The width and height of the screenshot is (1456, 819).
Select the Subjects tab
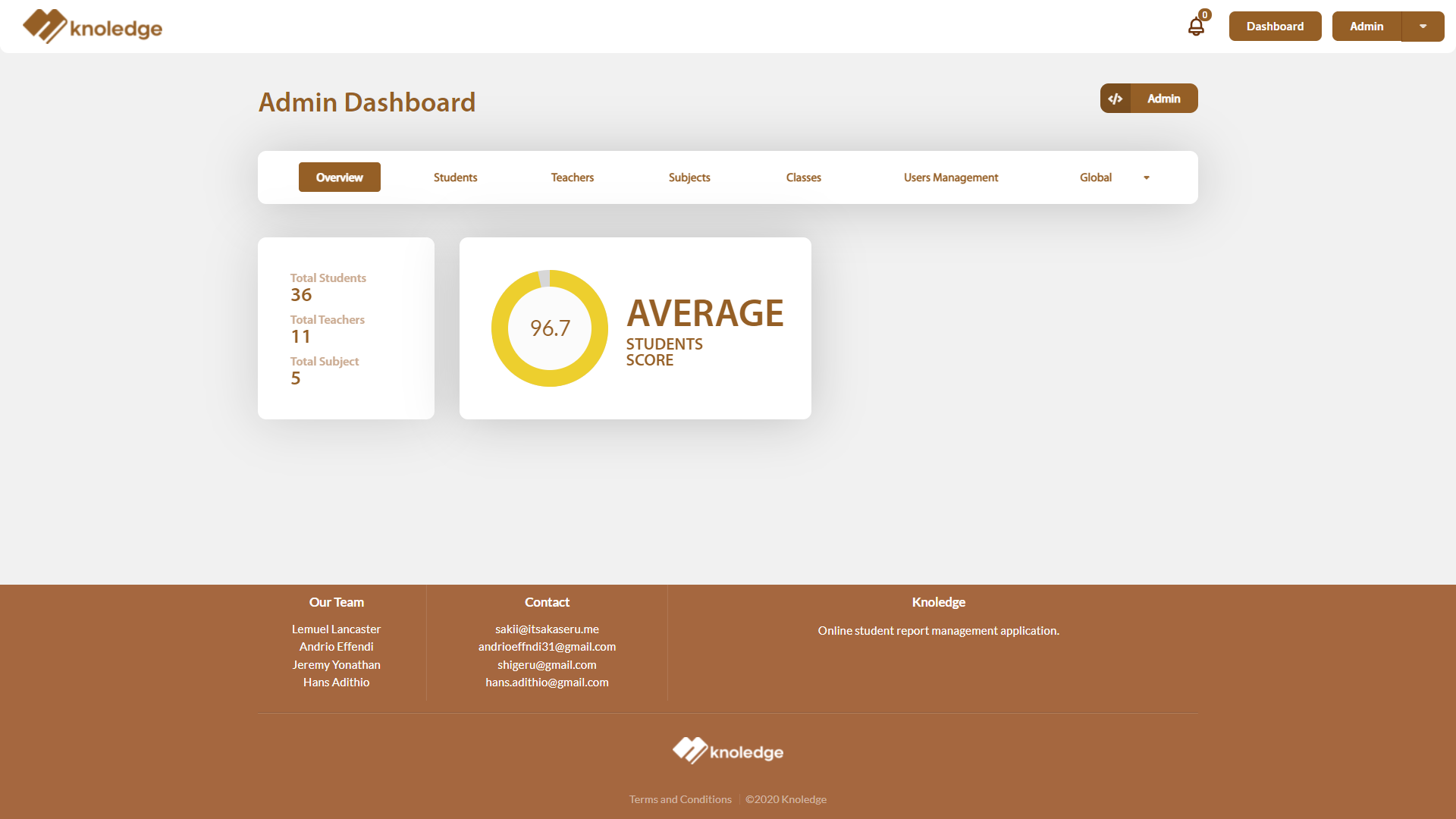click(689, 177)
